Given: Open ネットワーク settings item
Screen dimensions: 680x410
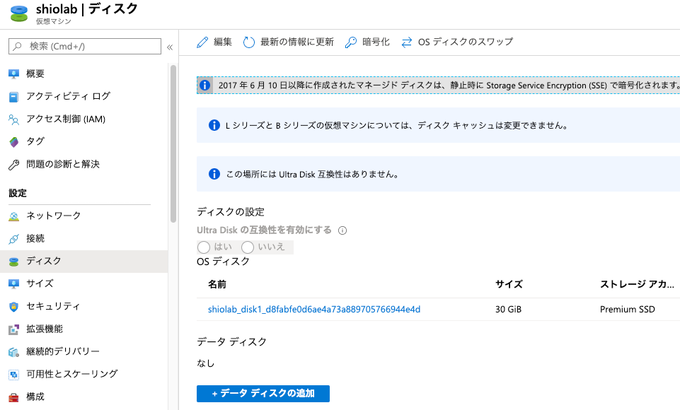Looking at the screenshot, I should pos(84,216).
